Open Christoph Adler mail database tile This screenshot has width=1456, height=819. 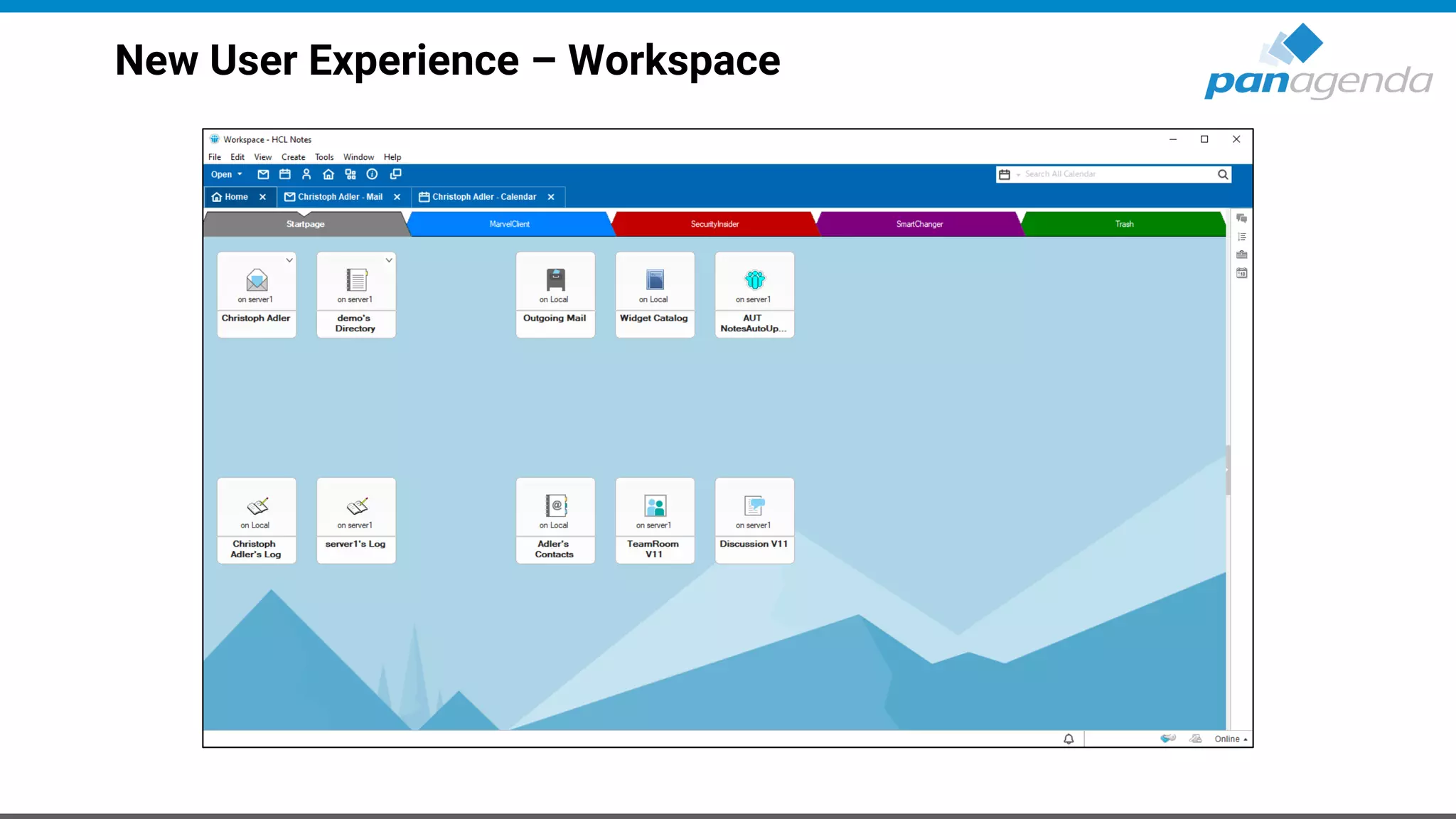tap(257, 294)
